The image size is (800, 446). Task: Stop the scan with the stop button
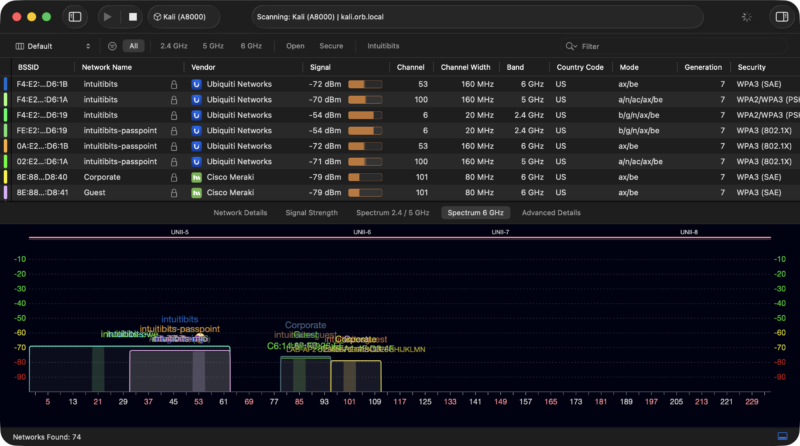(x=133, y=17)
